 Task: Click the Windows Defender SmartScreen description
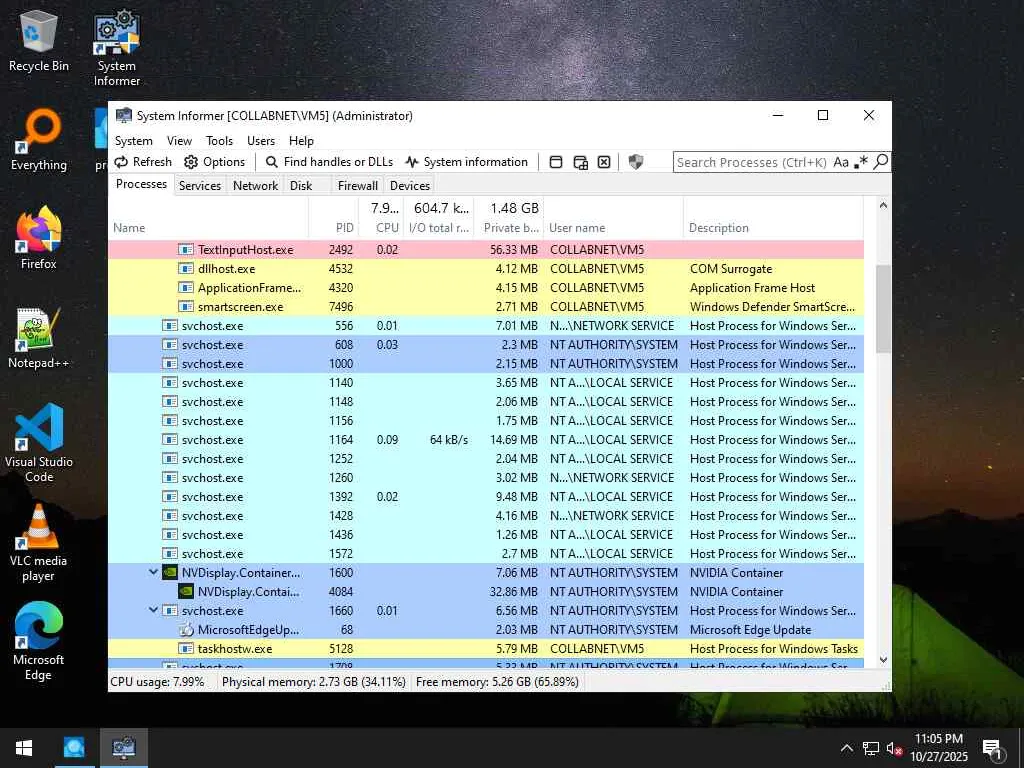pyautogui.click(x=773, y=306)
